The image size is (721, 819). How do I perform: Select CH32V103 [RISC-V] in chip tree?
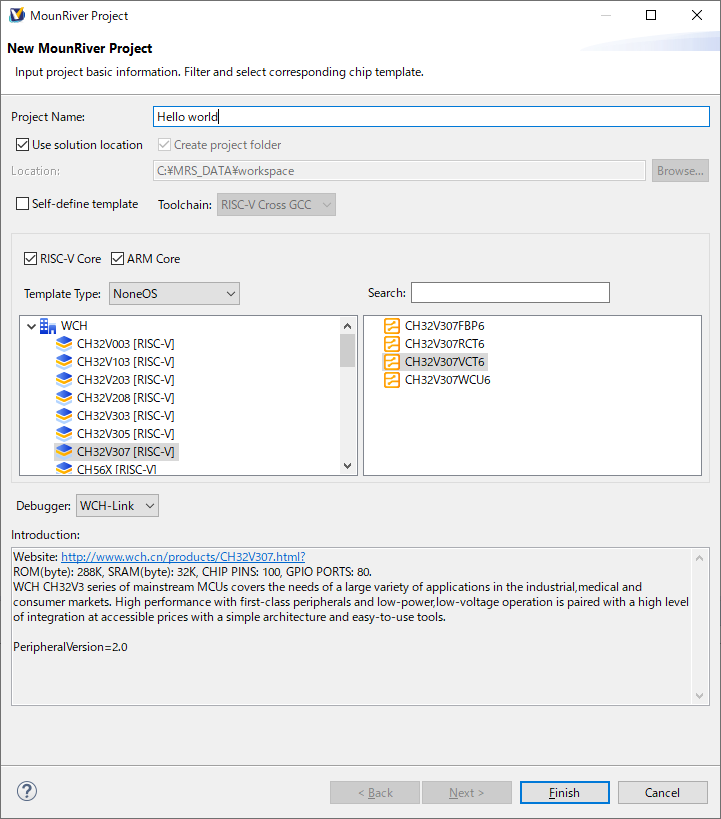pos(125,361)
